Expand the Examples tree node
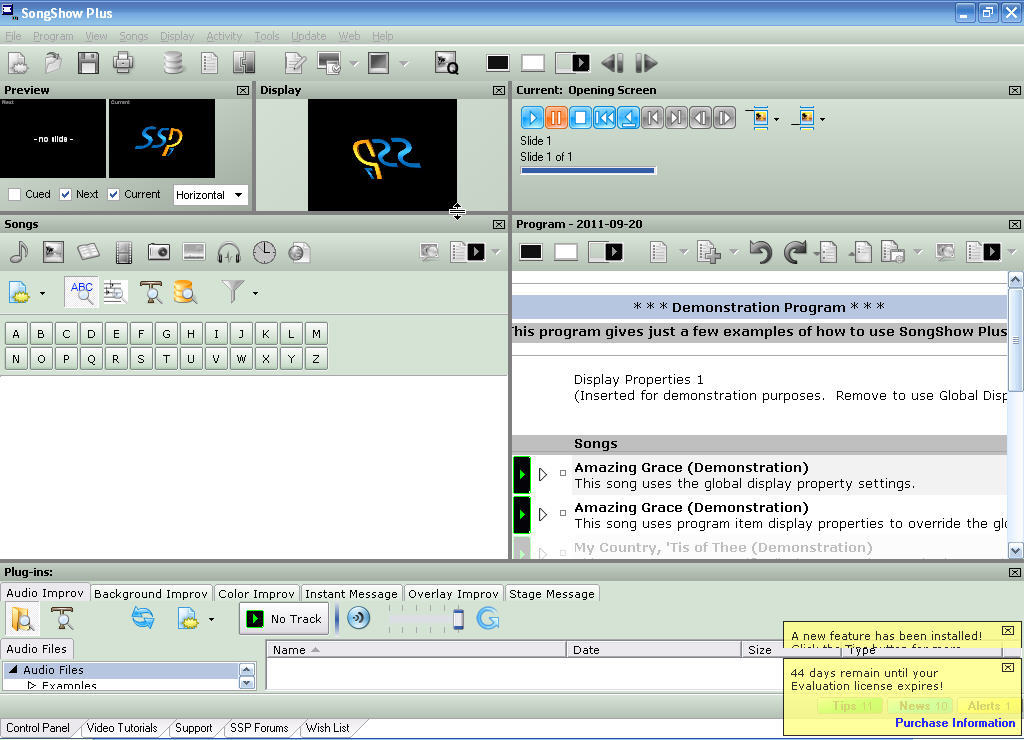1024x740 pixels. (31, 686)
